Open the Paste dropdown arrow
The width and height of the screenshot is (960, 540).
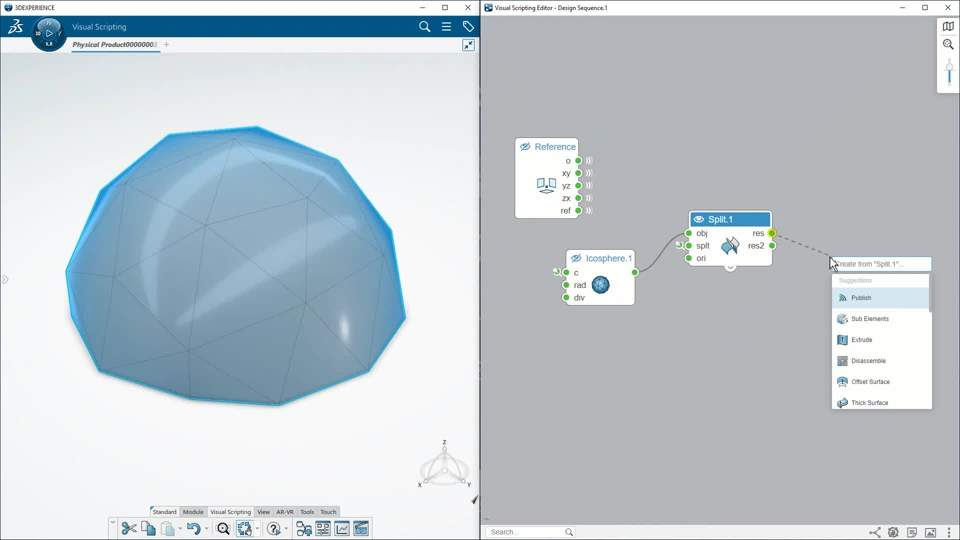tap(180, 529)
